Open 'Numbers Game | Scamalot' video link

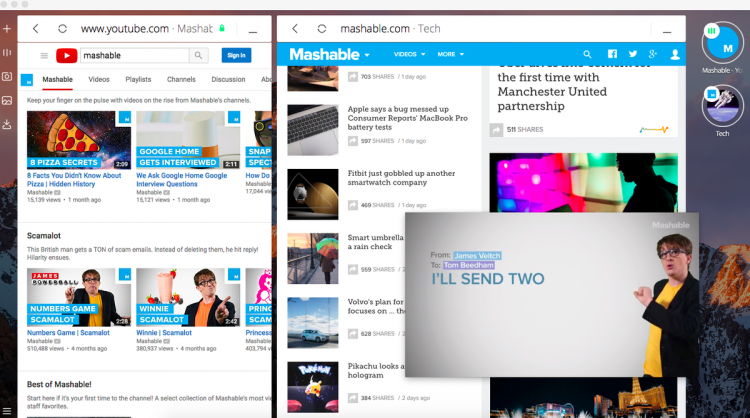click(x=68, y=333)
